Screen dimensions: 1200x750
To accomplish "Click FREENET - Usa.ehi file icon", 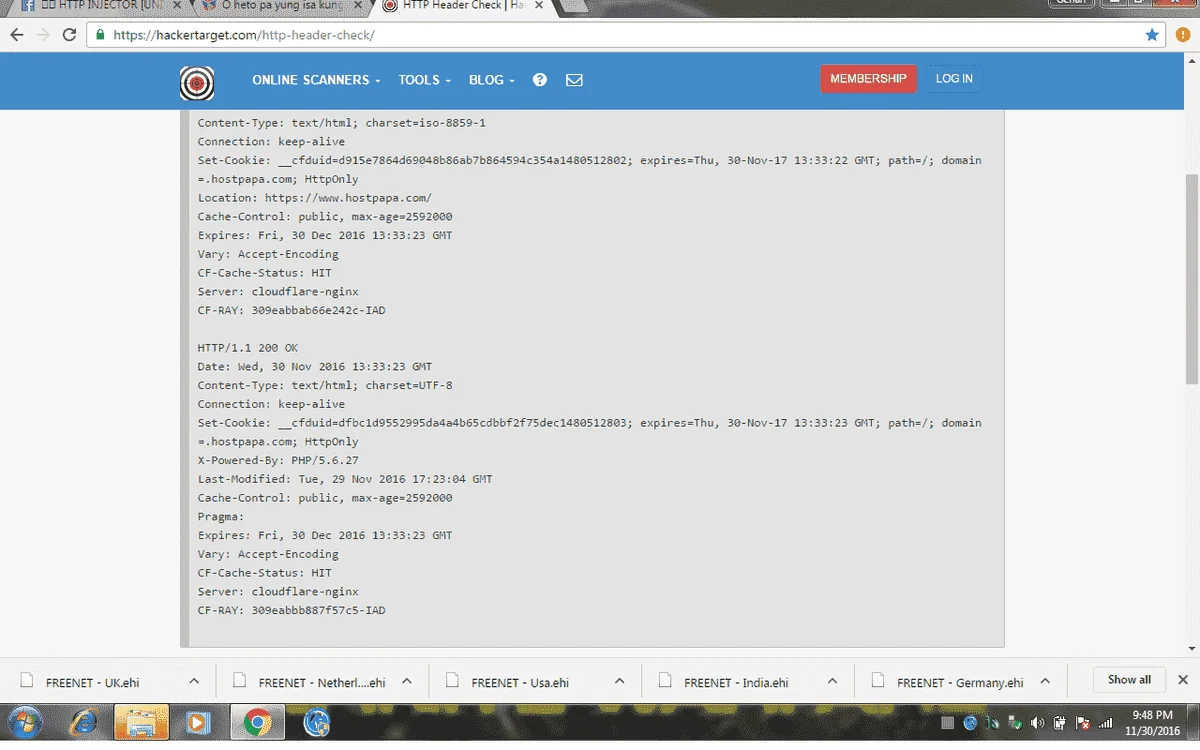I will click(x=453, y=681).
